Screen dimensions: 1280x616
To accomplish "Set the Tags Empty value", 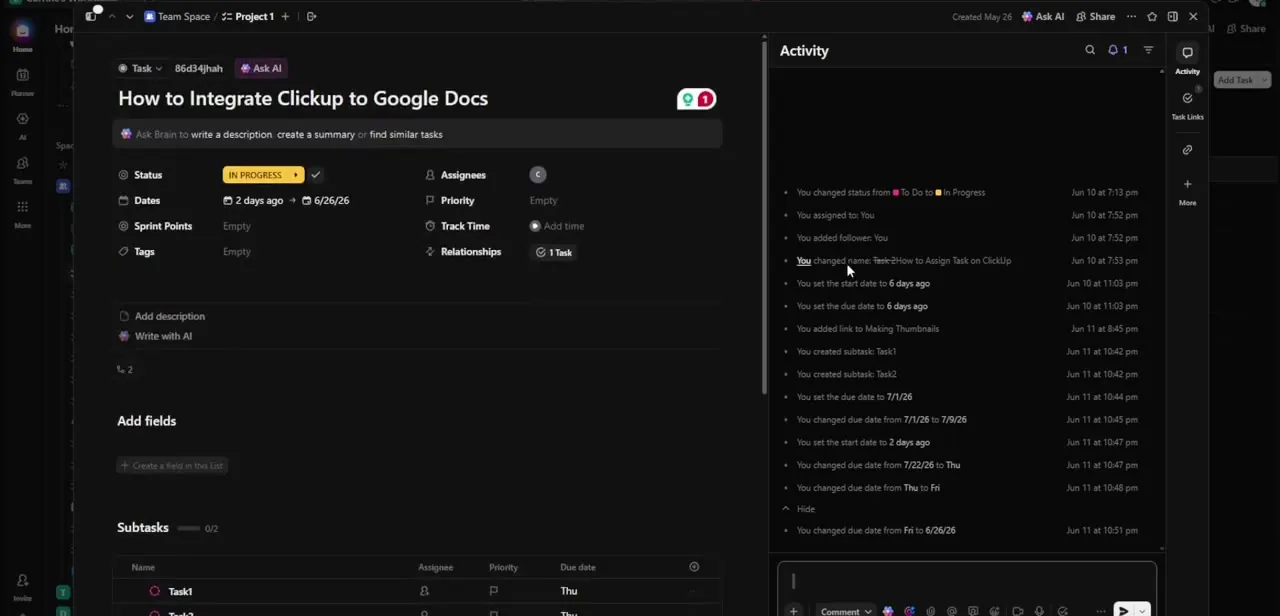I will coord(237,252).
